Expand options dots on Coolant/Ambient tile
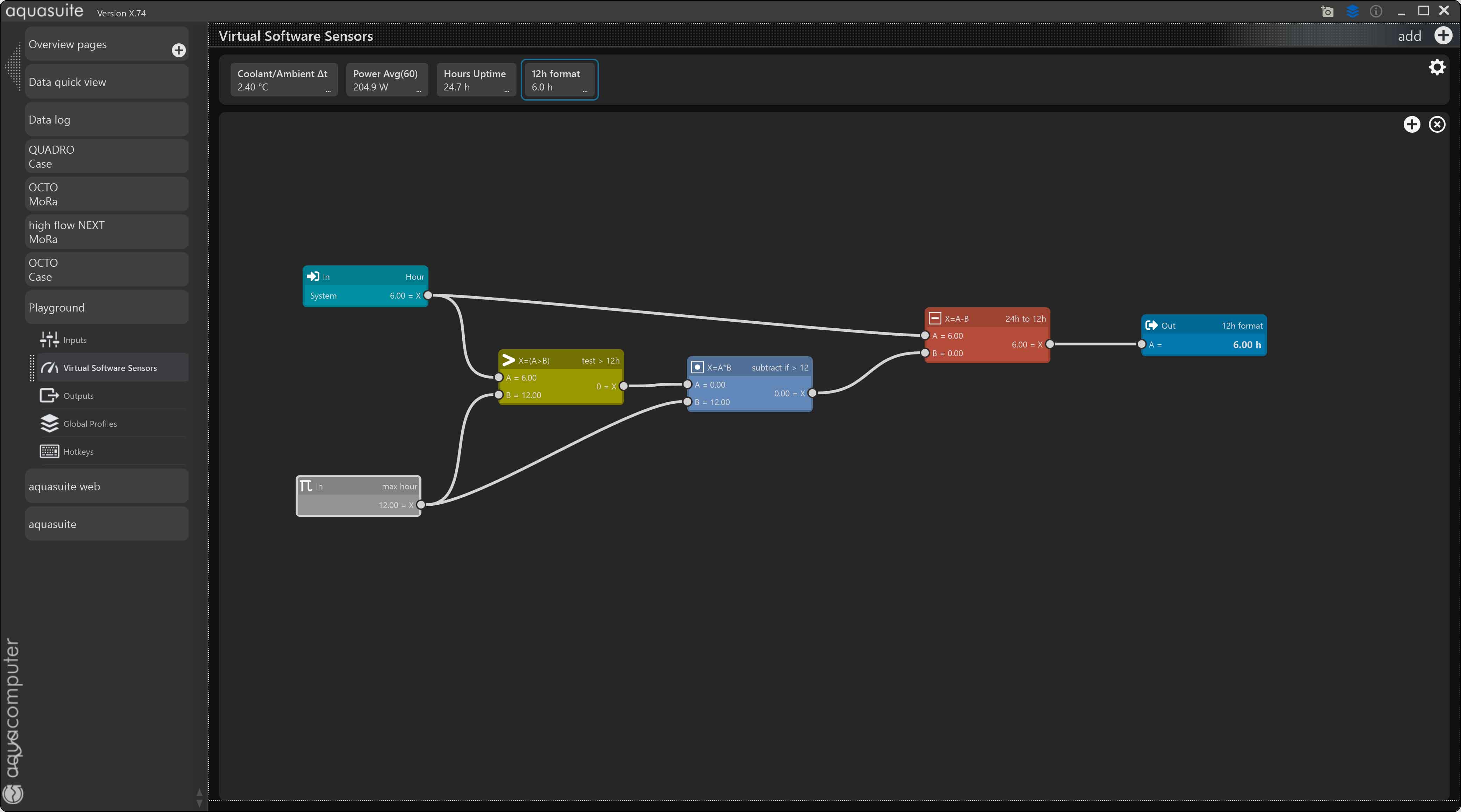 tap(328, 91)
